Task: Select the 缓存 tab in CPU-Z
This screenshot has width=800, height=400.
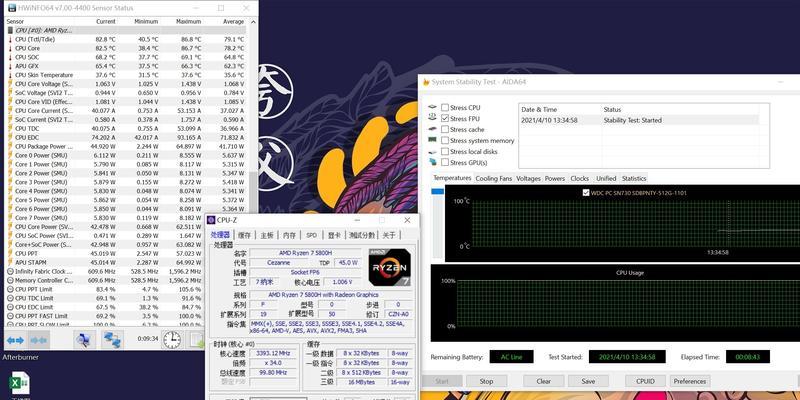Action: 245,235
